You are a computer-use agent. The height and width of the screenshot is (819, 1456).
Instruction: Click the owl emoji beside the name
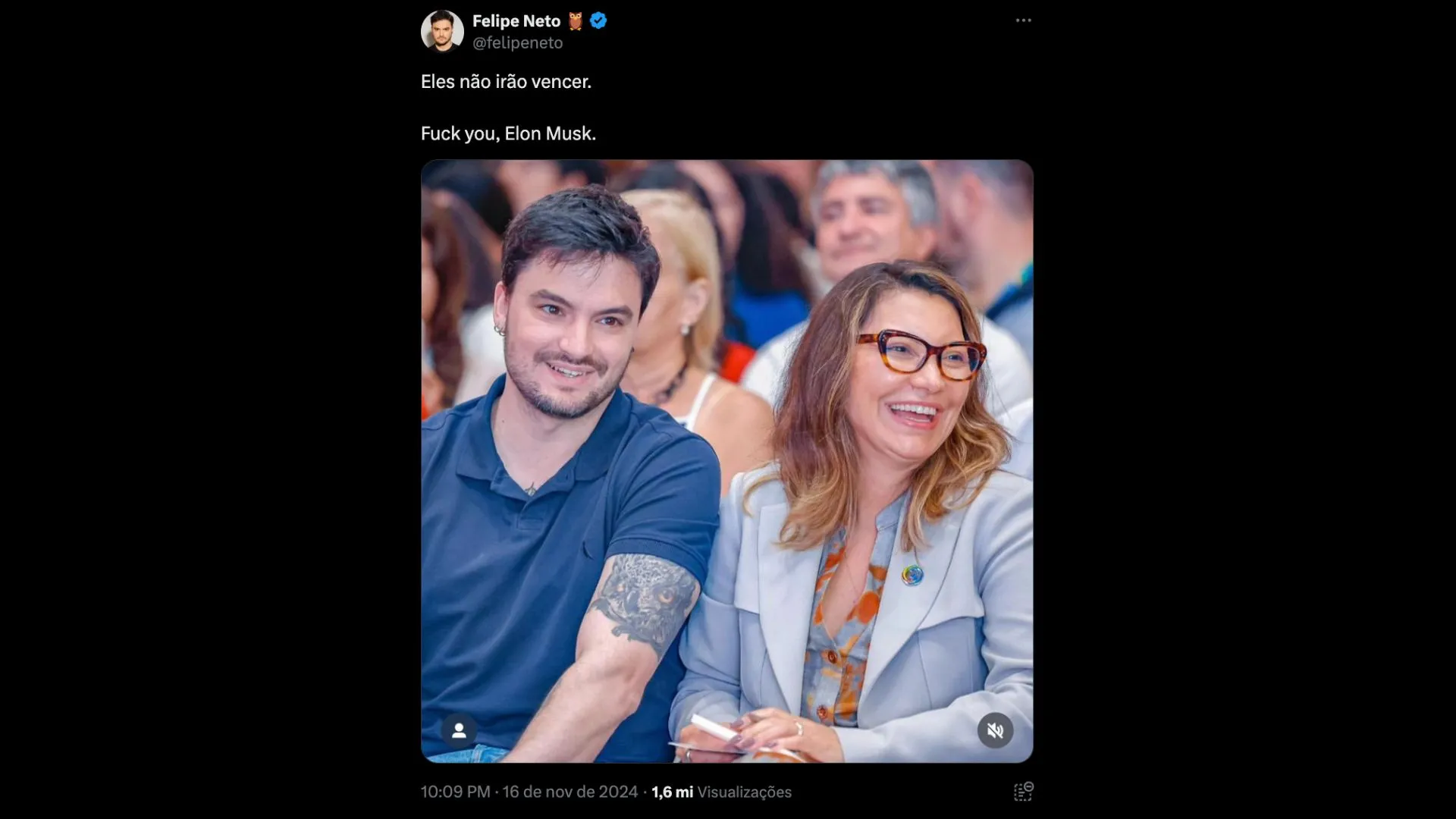576,21
